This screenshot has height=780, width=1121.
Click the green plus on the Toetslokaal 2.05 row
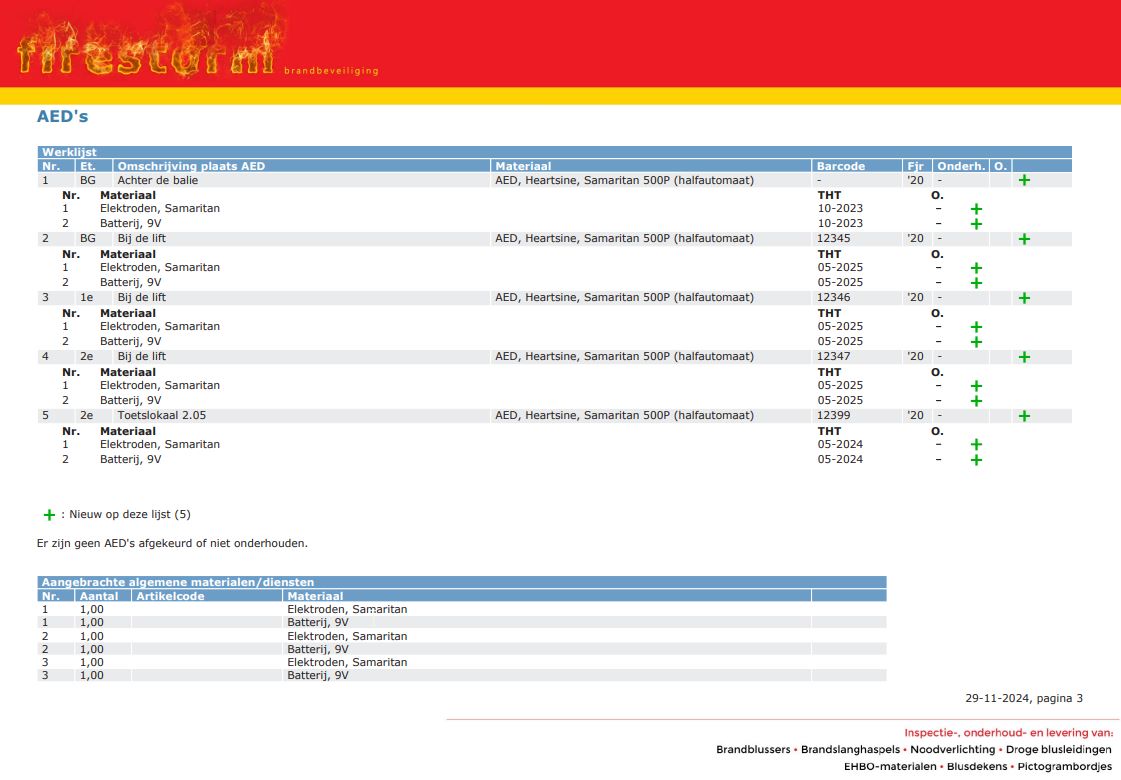click(1023, 416)
